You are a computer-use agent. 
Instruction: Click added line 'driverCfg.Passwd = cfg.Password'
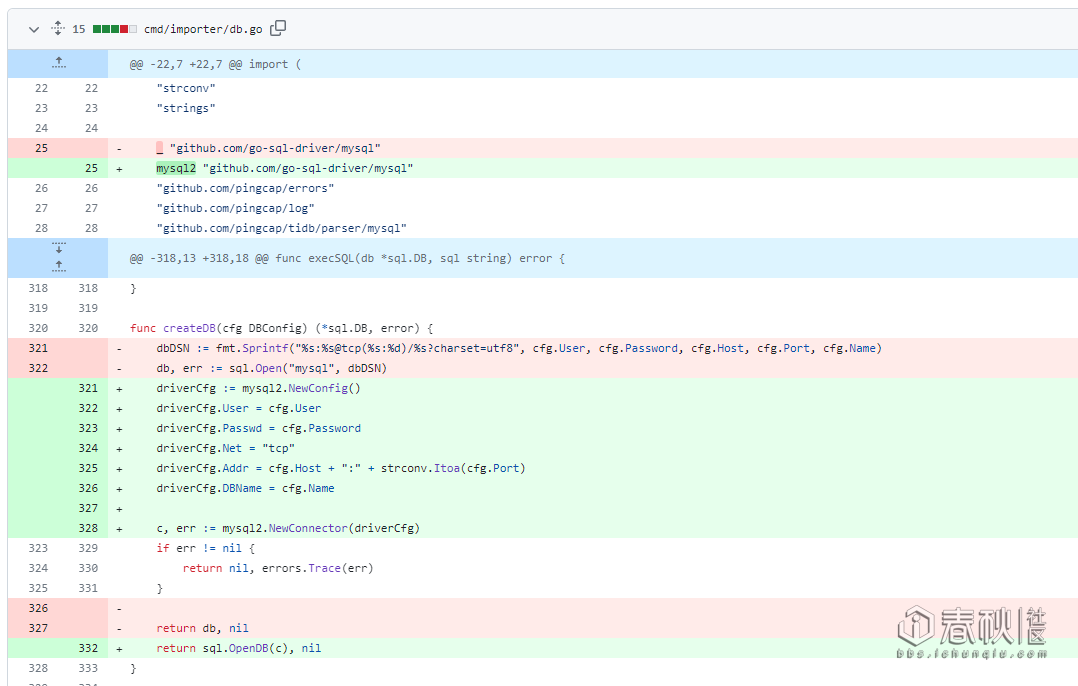tap(258, 428)
